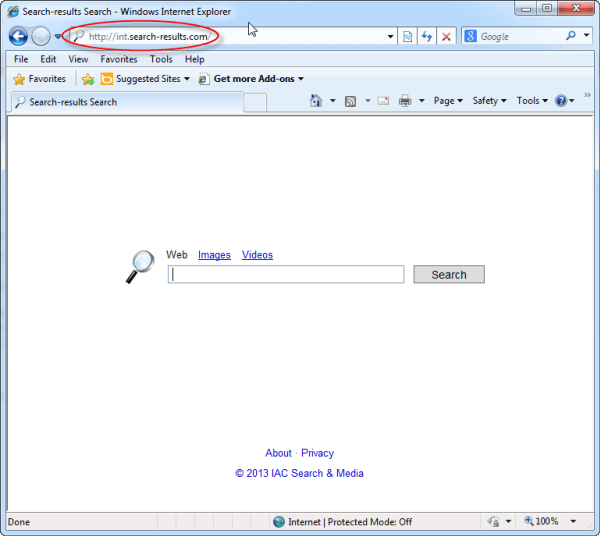Open the View menu
Image resolution: width=600 pixels, height=536 pixels.
(78, 59)
